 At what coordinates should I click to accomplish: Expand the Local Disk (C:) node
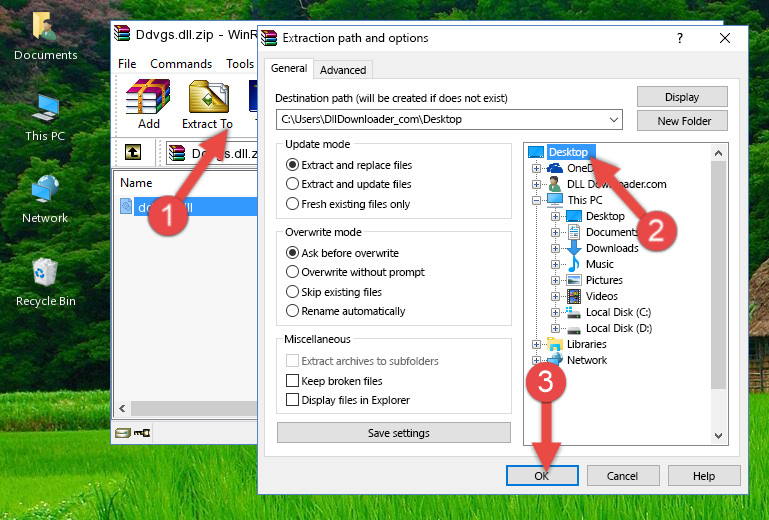coord(555,312)
